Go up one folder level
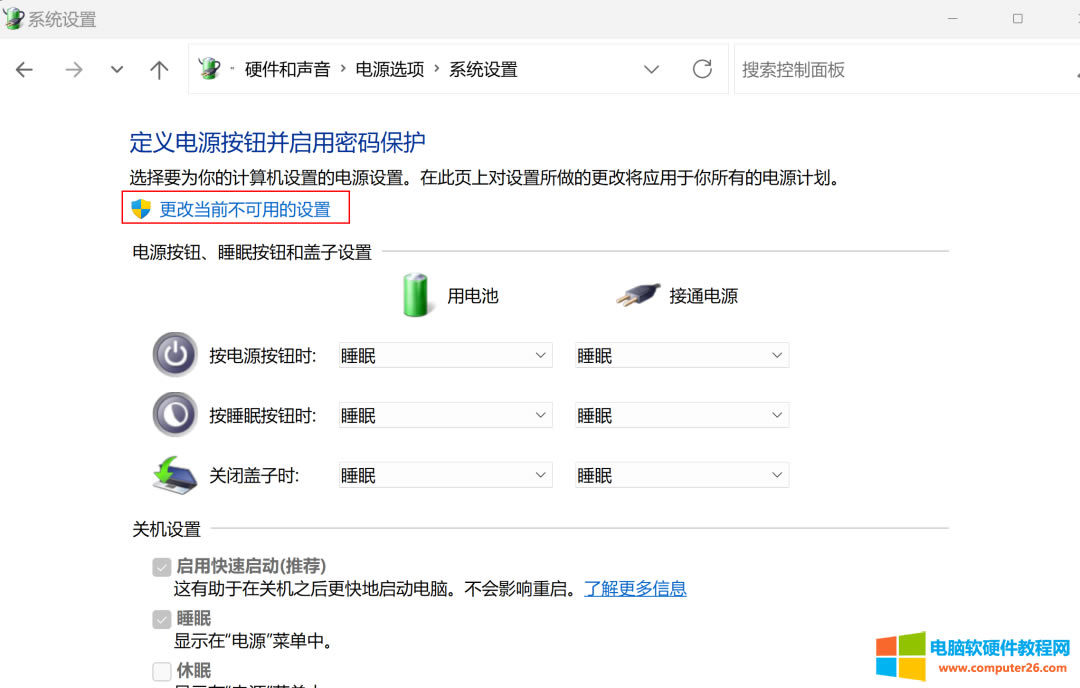This screenshot has width=1080, height=688. point(159,69)
